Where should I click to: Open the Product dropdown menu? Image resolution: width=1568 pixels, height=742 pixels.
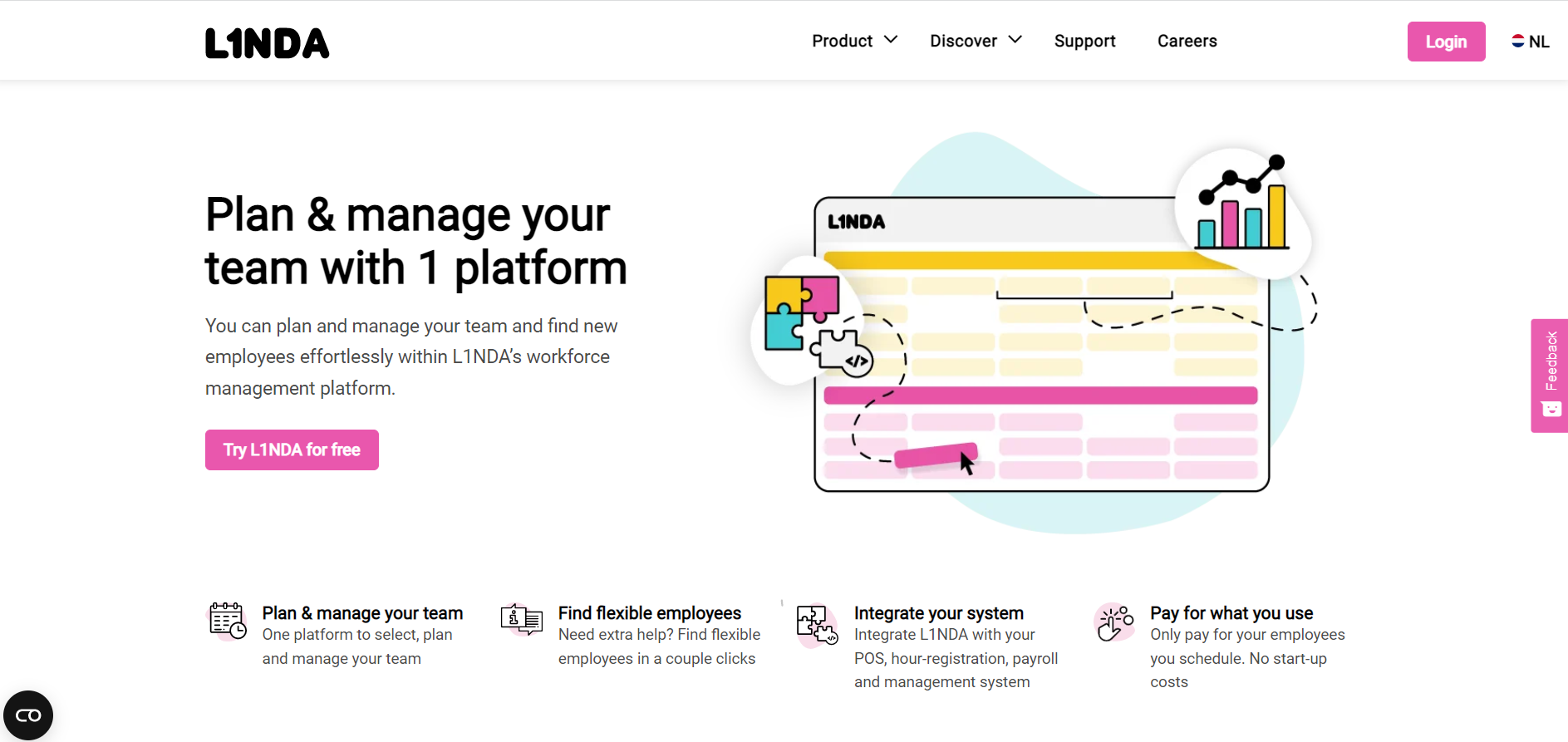point(854,41)
